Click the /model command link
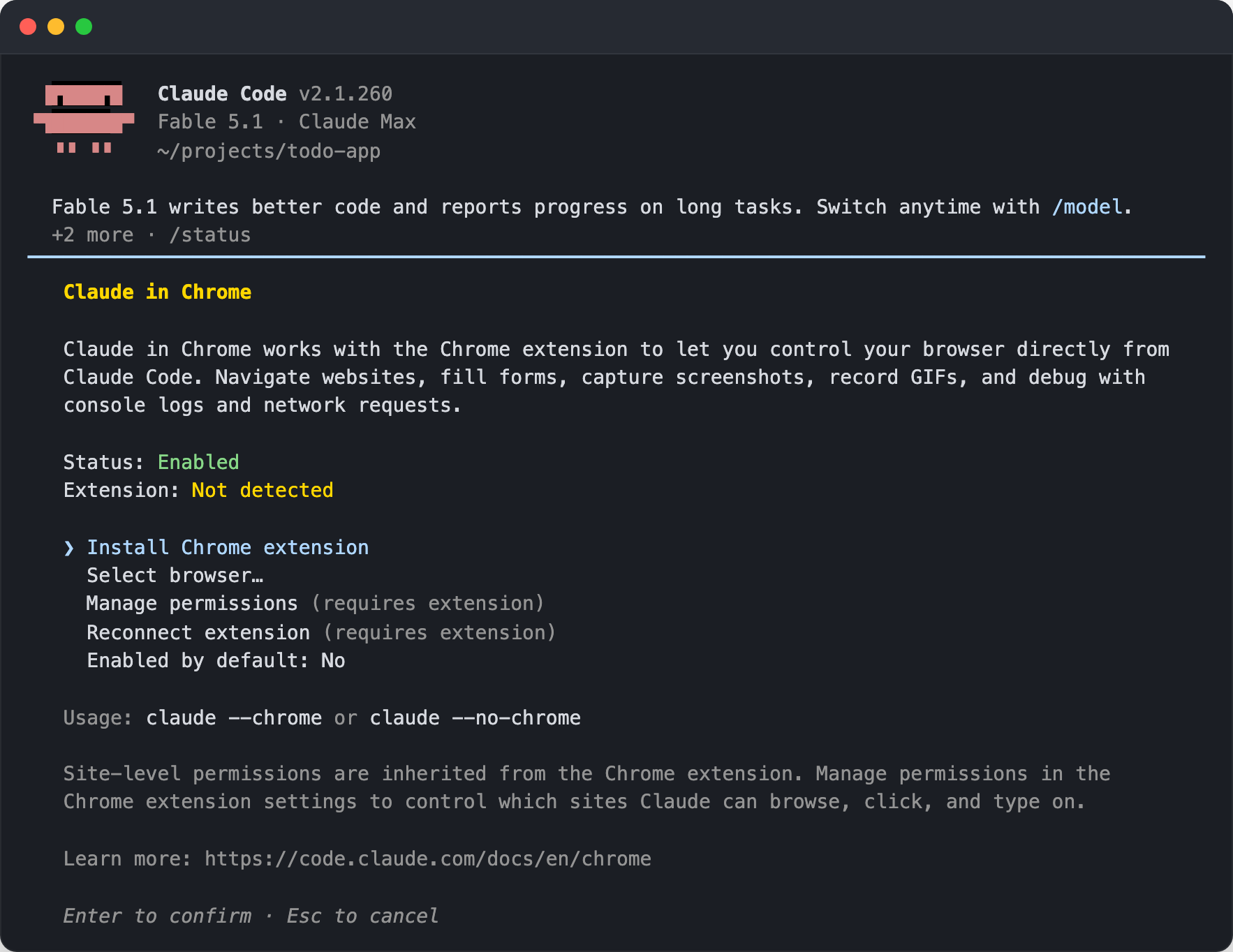 click(x=1087, y=207)
